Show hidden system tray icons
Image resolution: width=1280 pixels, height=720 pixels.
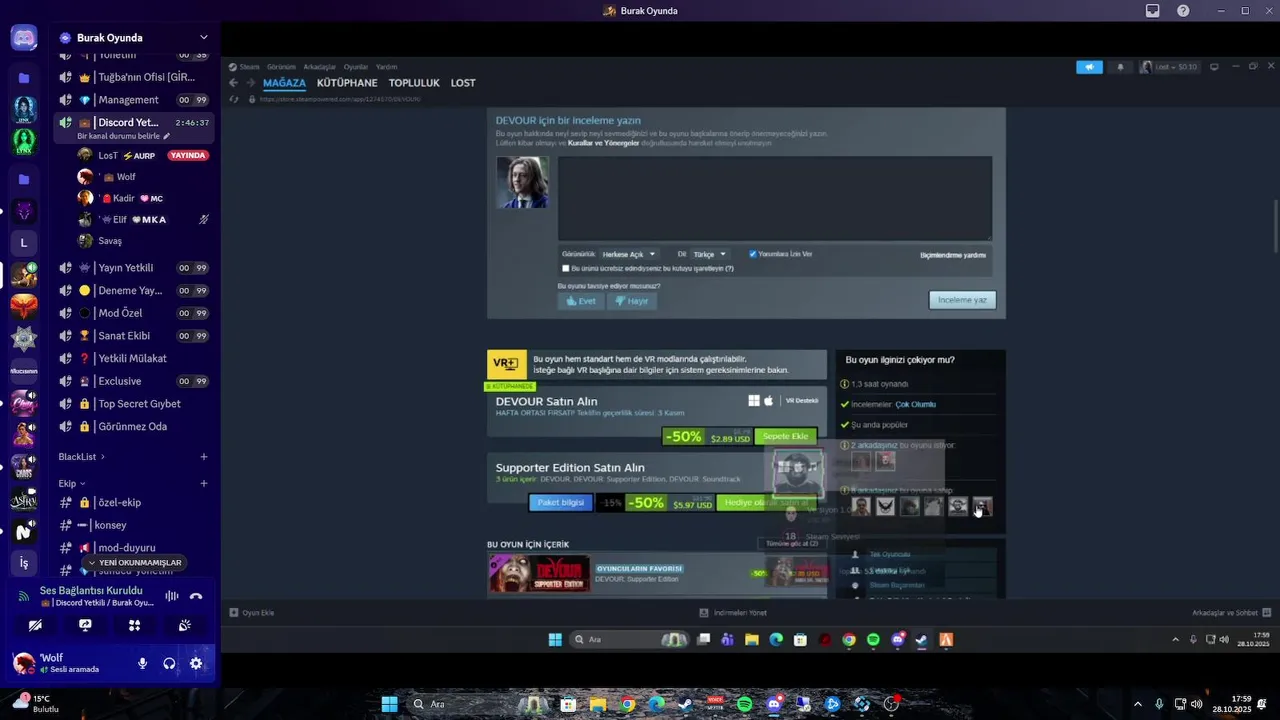1137,704
